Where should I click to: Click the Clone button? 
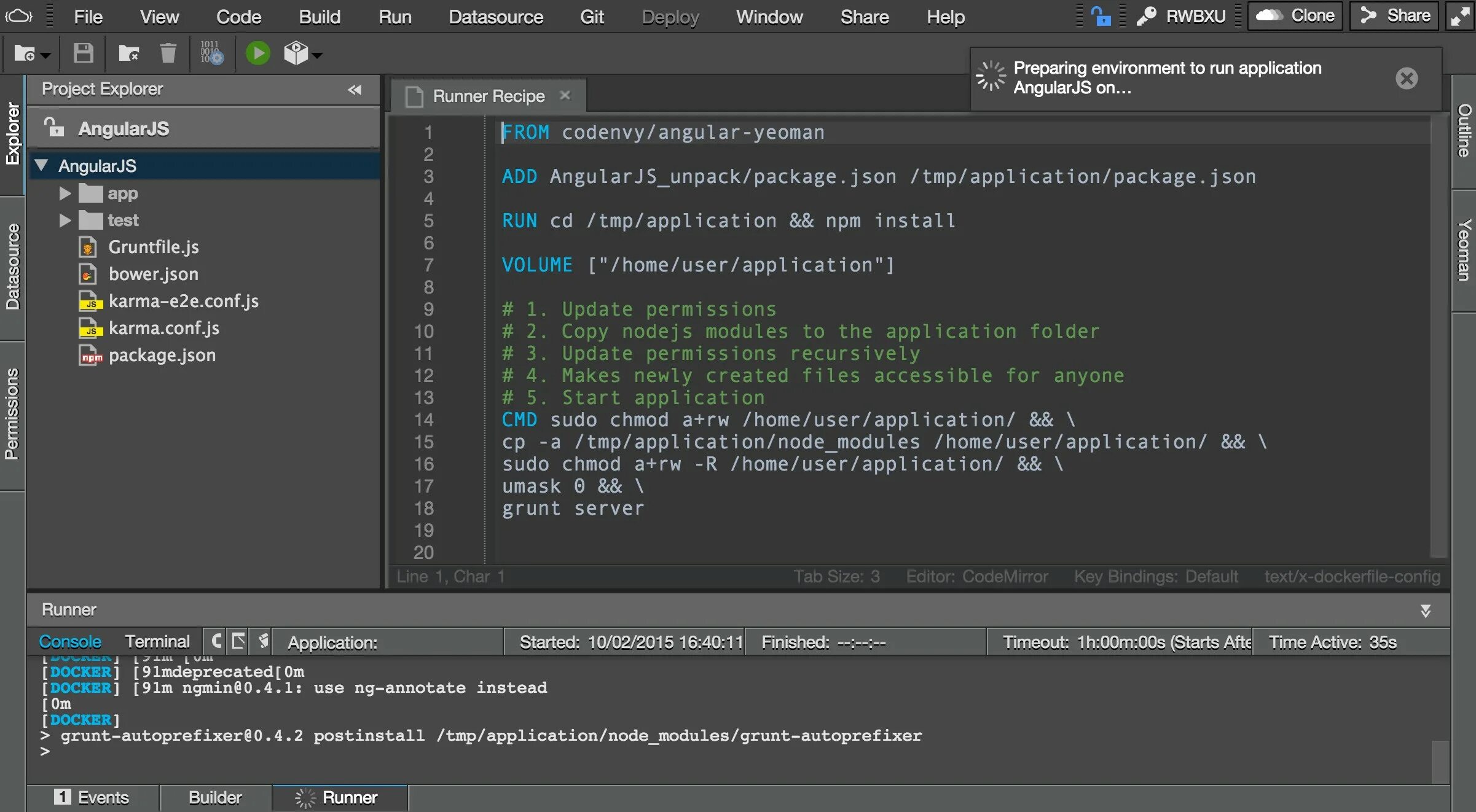1295,16
